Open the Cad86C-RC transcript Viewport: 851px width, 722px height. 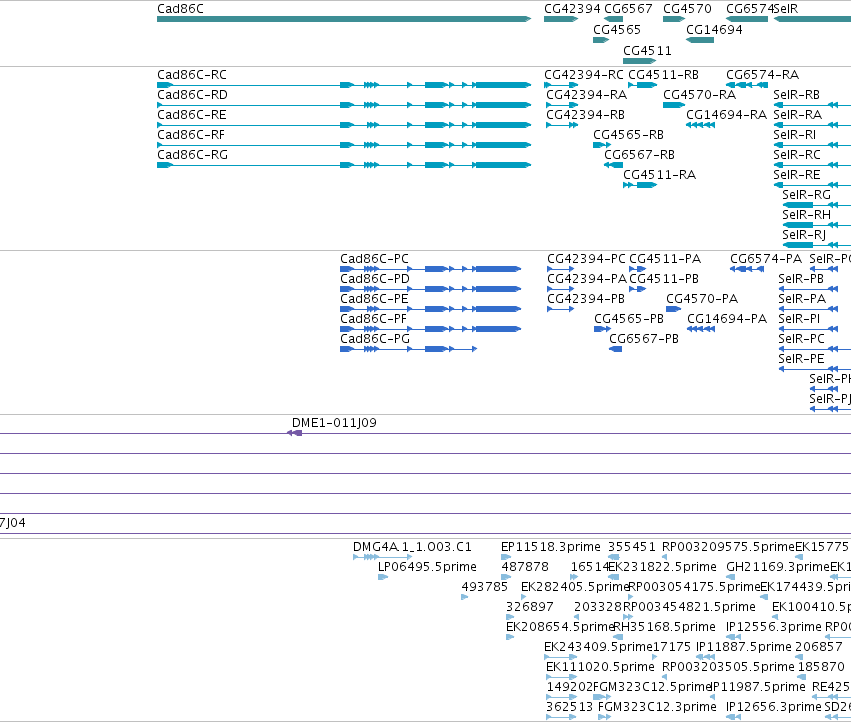pyautogui.click(x=344, y=85)
